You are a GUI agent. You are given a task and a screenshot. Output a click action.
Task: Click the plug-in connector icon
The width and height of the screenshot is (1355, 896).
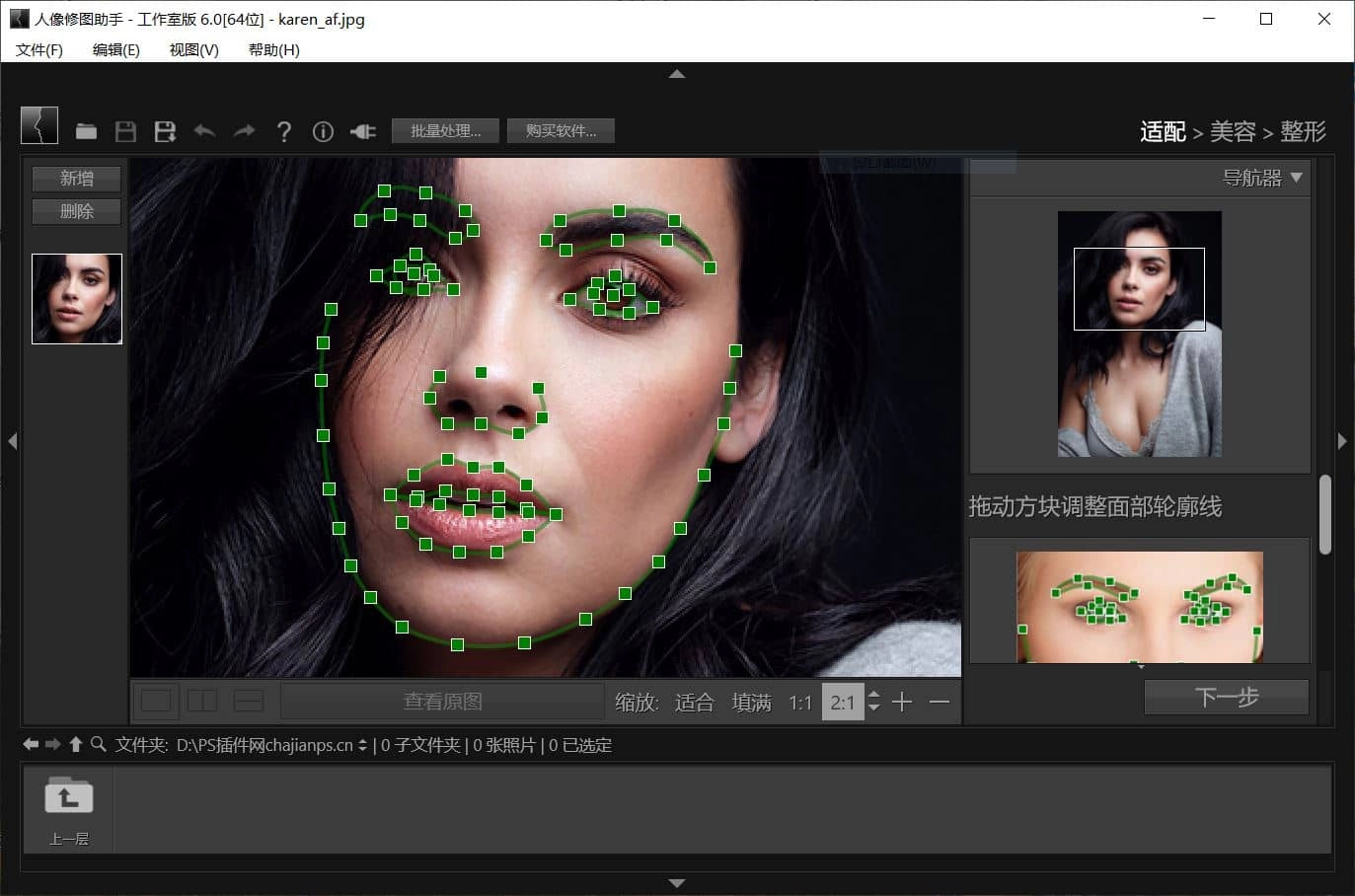click(x=362, y=131)
